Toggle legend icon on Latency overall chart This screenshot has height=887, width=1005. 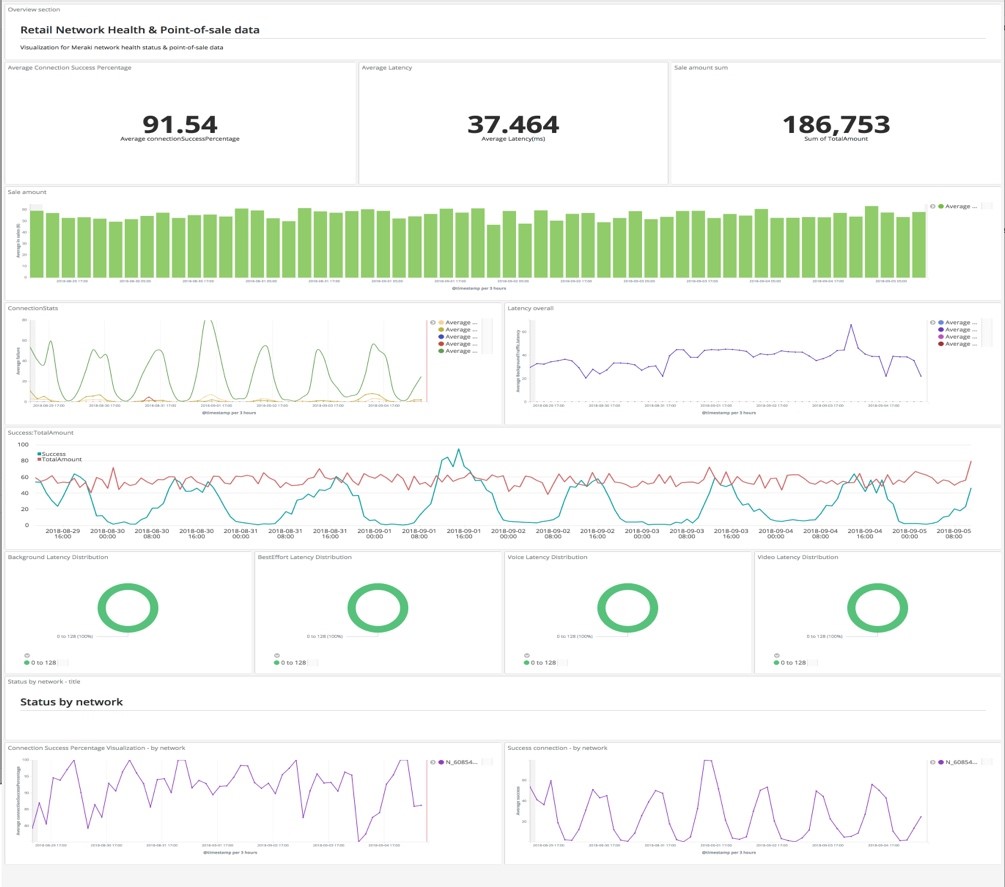(932, 322)
